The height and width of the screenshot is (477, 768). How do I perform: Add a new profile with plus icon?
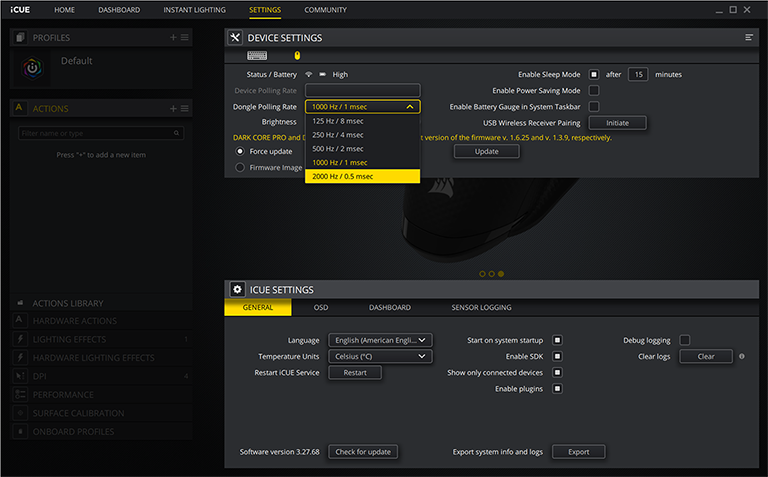coord(173,37)
